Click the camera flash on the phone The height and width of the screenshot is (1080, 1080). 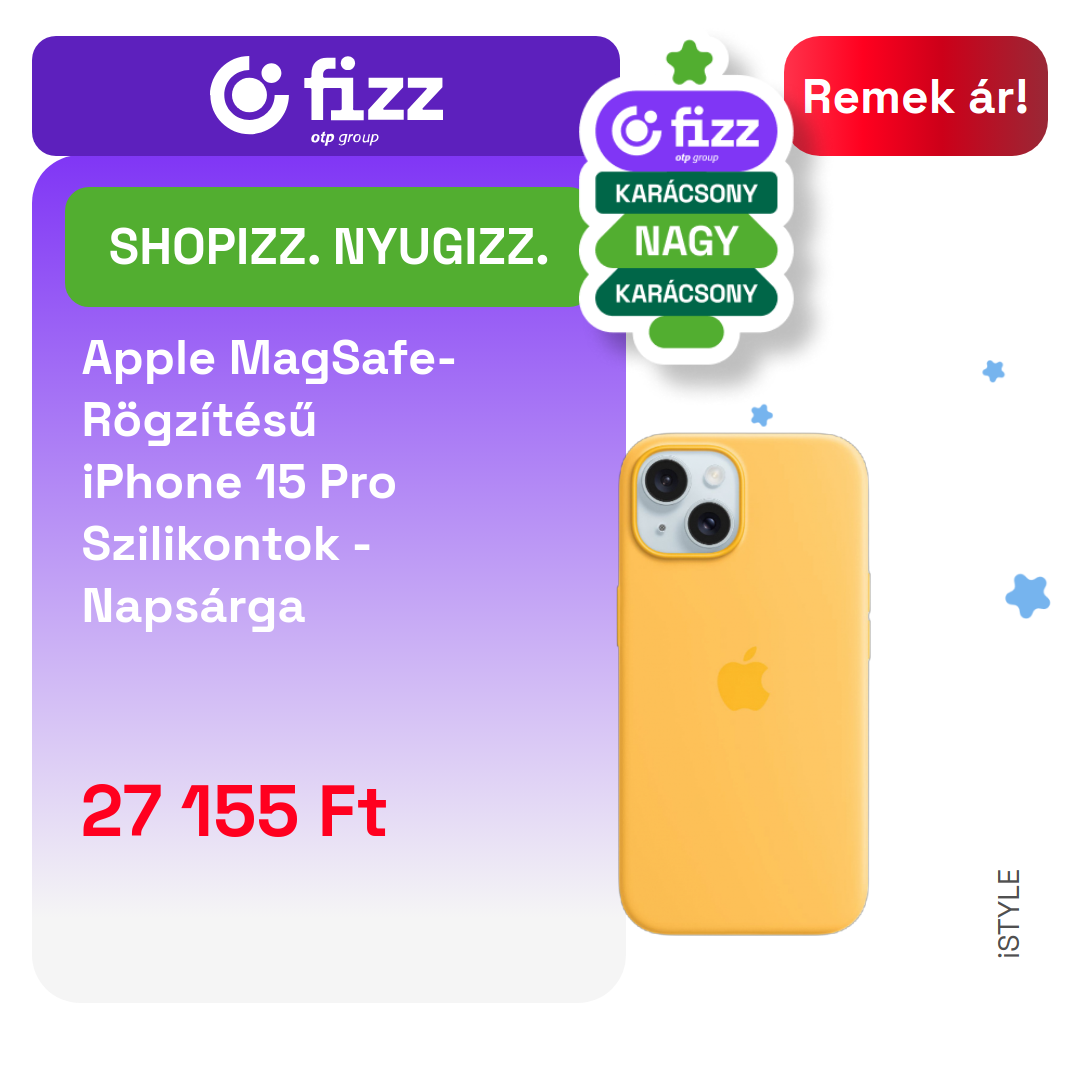714,475
